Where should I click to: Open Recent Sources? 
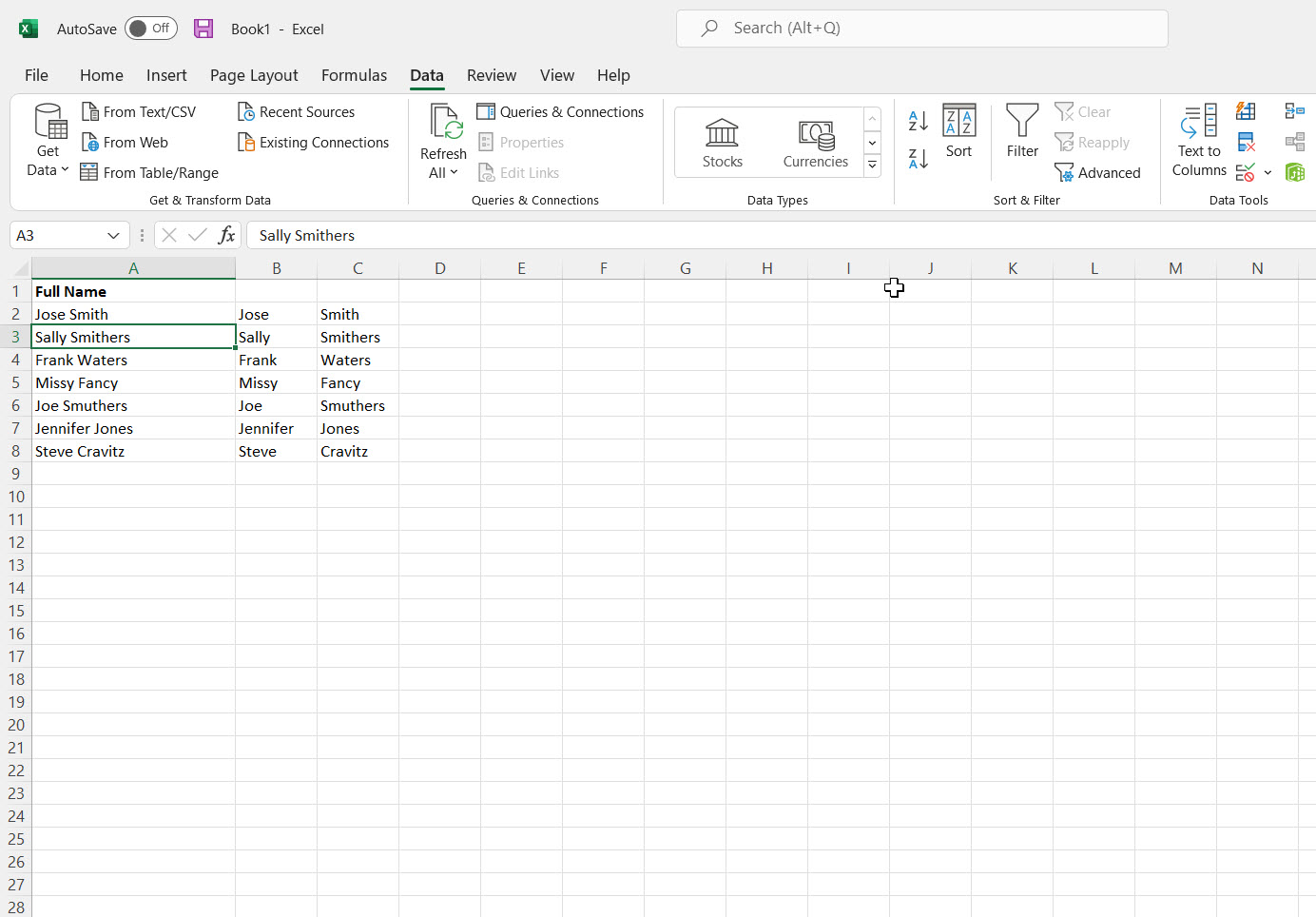coord(296,112)
